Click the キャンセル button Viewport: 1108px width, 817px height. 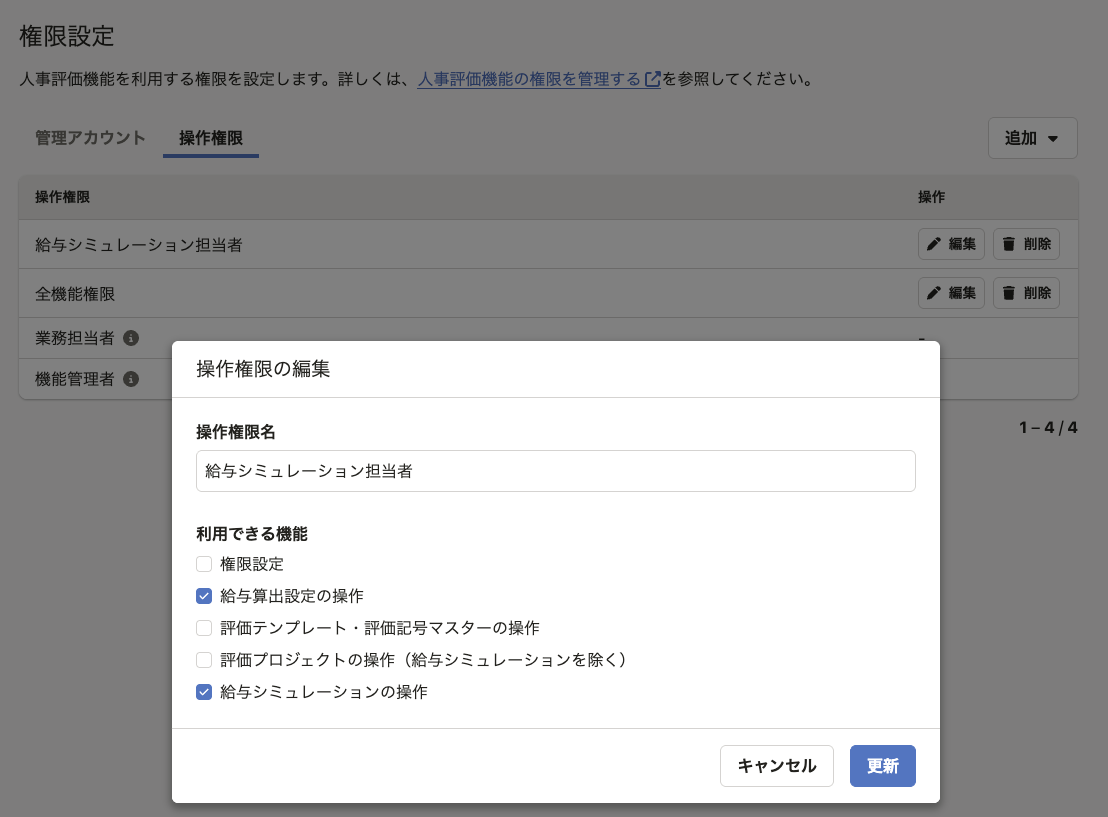pyautogui.click(x=776, y=766)
